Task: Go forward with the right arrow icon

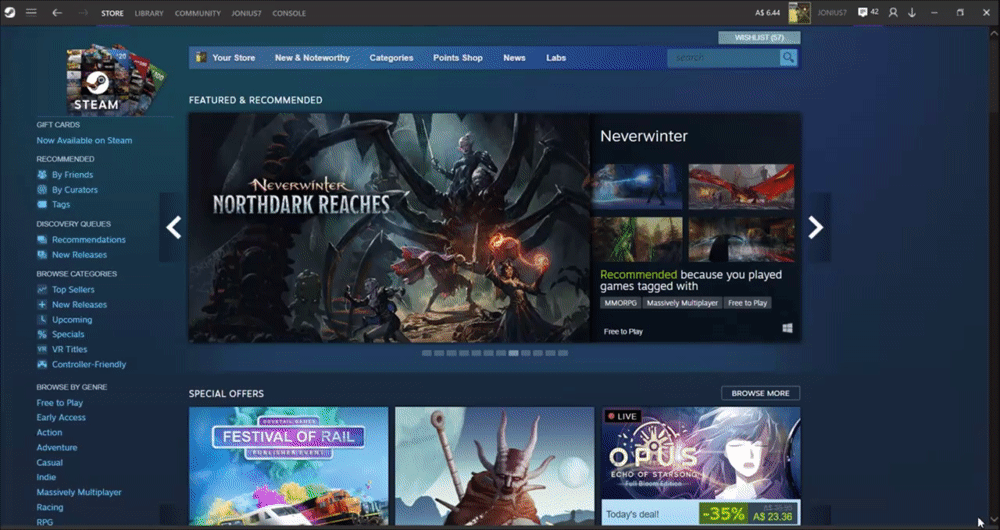Action: [x=83, y=13]
